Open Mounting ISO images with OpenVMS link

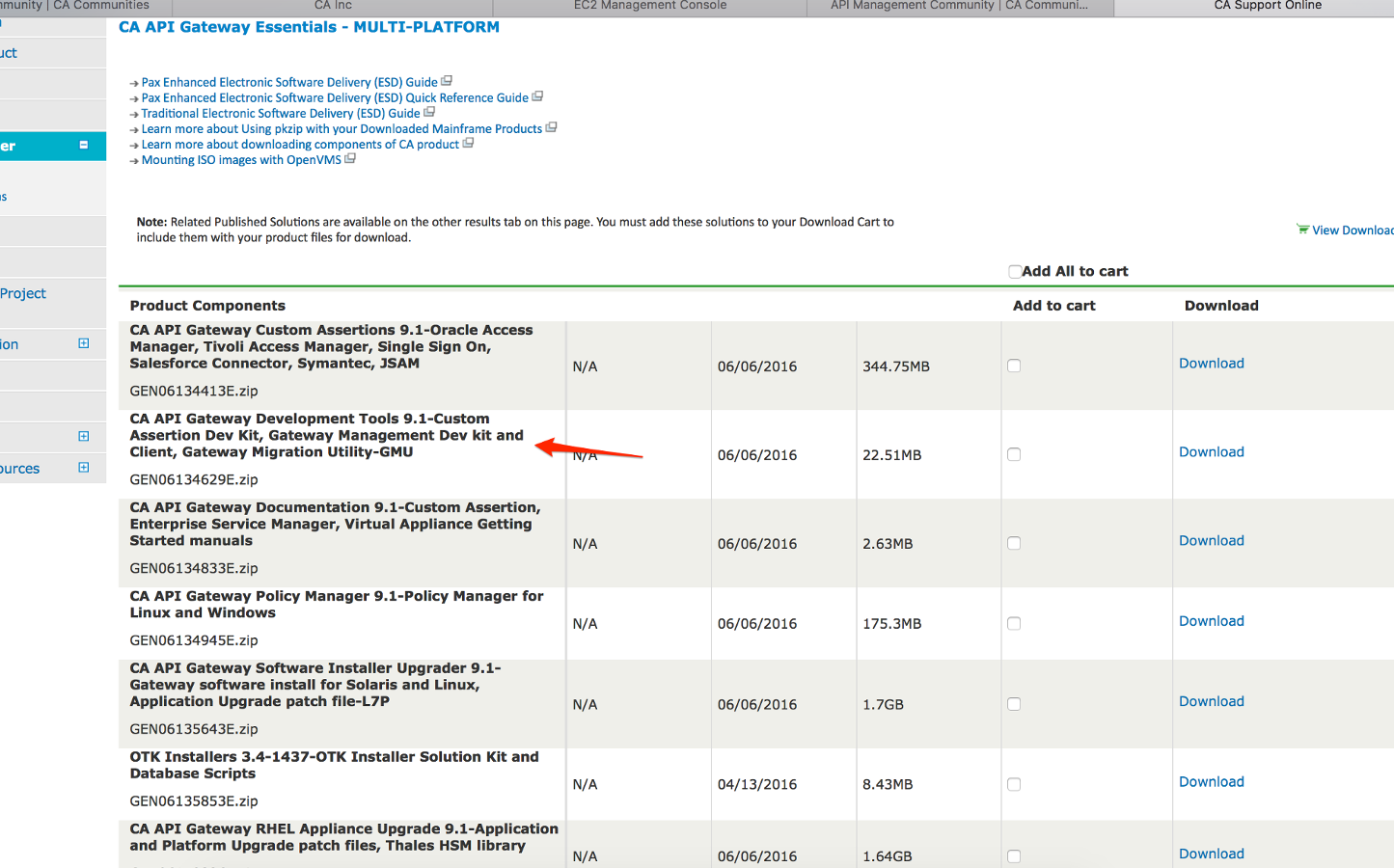coord(241,160)
